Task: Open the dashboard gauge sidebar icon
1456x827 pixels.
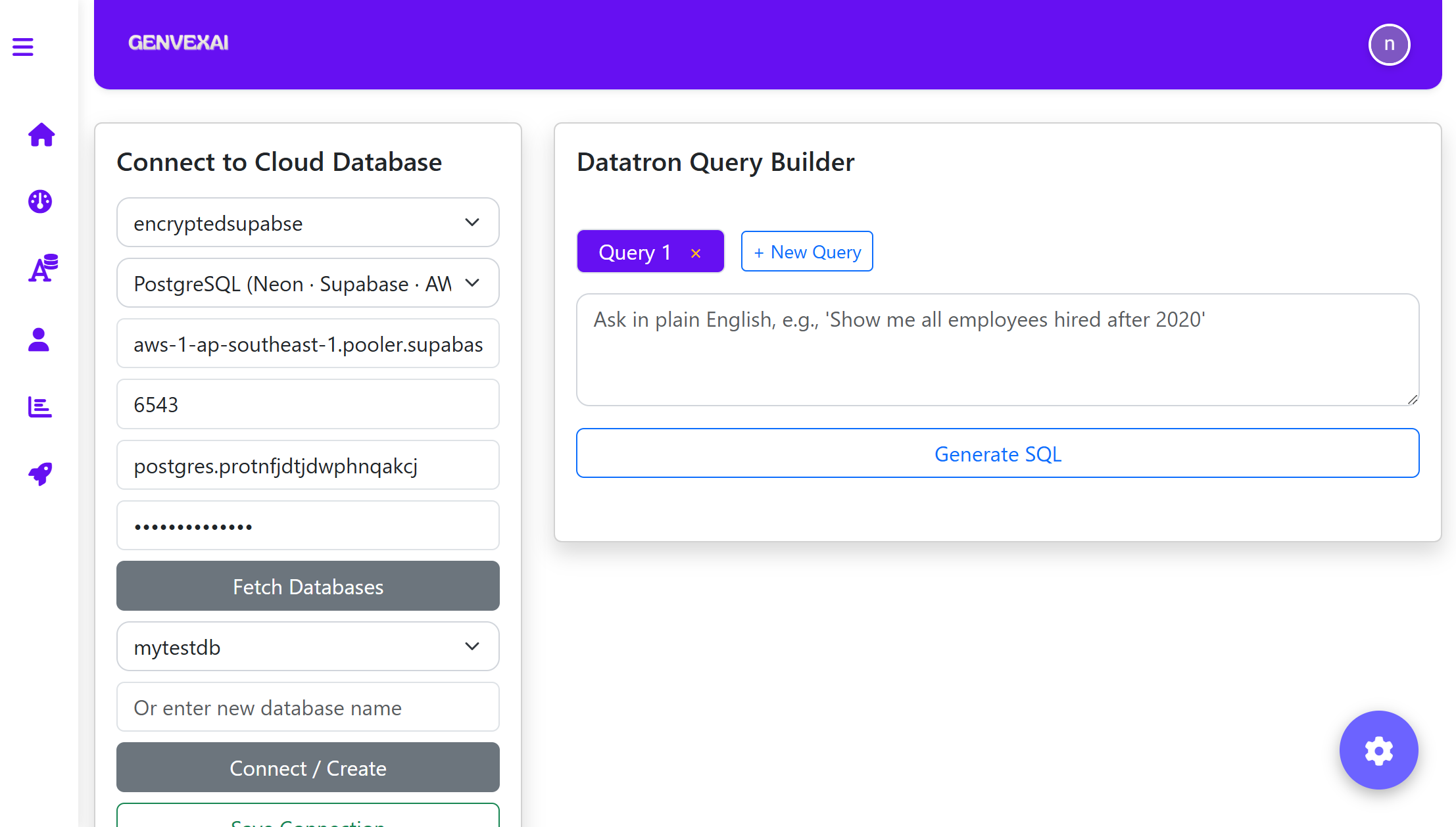Action: click(x=40, y=202)
